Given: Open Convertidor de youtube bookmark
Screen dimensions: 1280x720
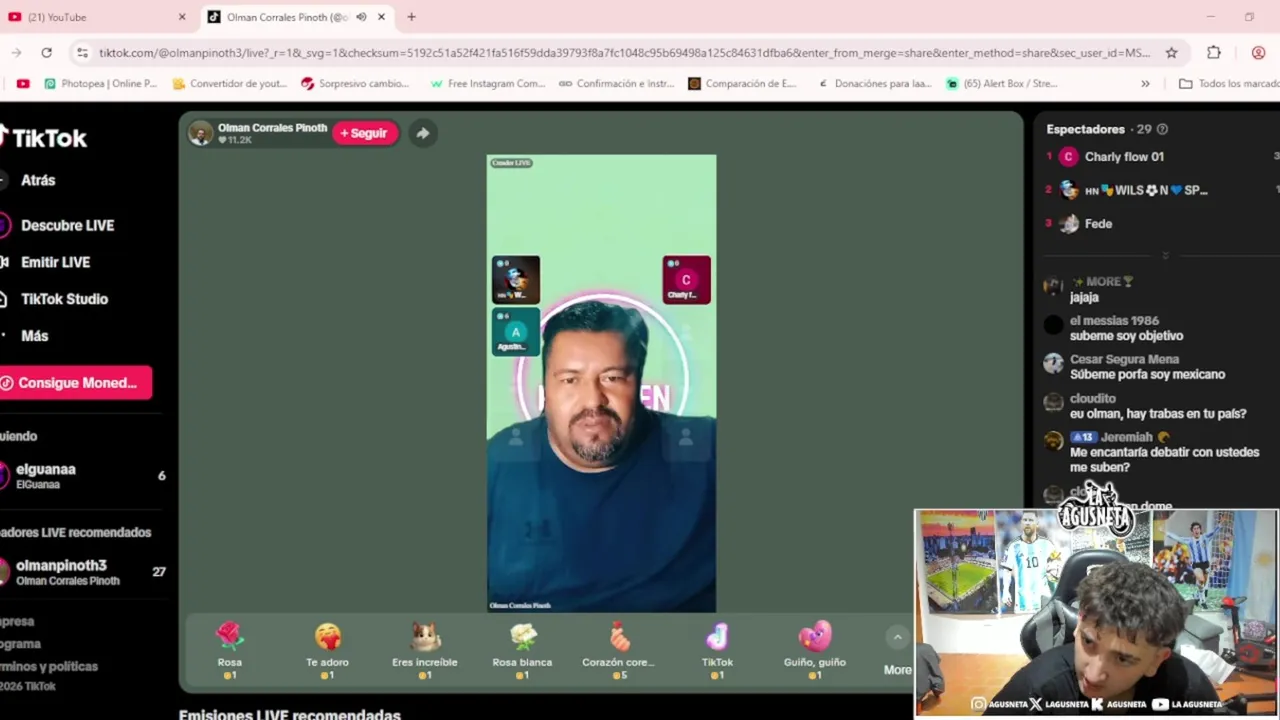Looking at the screenshot, I should (x=231, y=84).
